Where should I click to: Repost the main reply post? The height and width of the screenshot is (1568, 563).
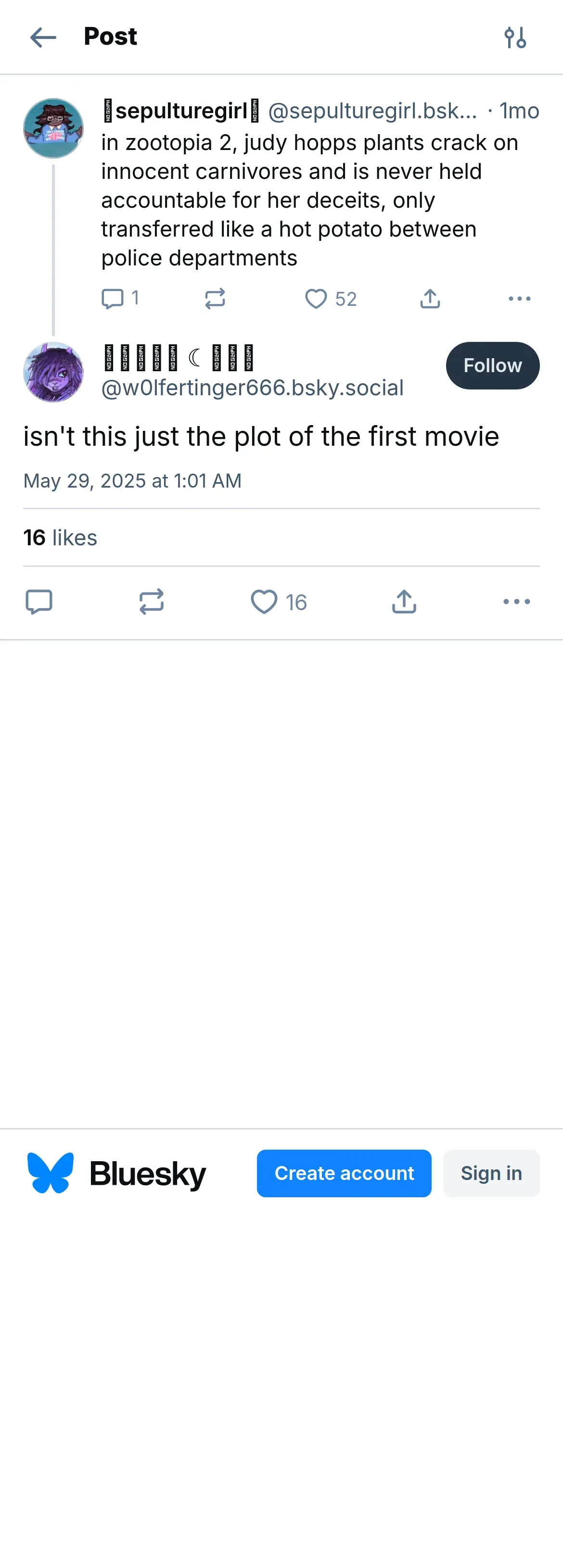pos(152,602)
